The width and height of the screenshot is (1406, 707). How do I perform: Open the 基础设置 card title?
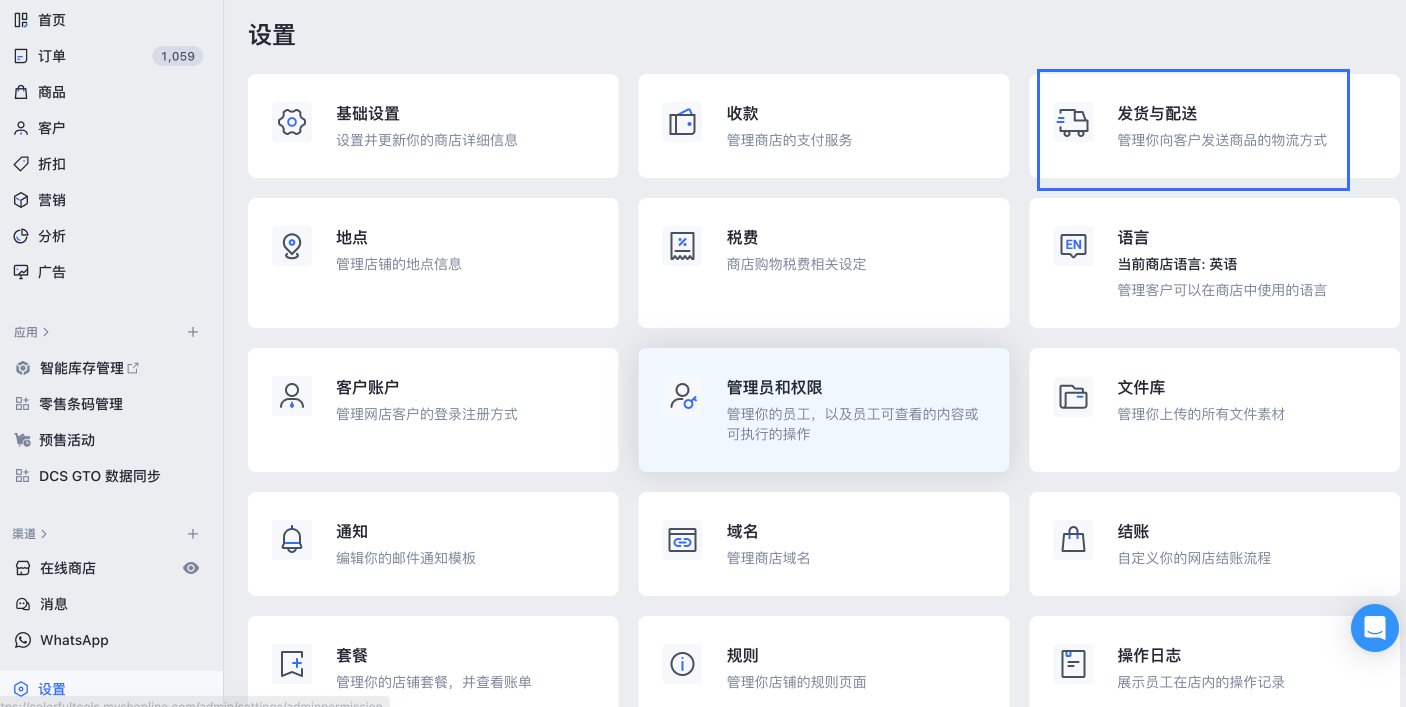[x=368, y=114]
